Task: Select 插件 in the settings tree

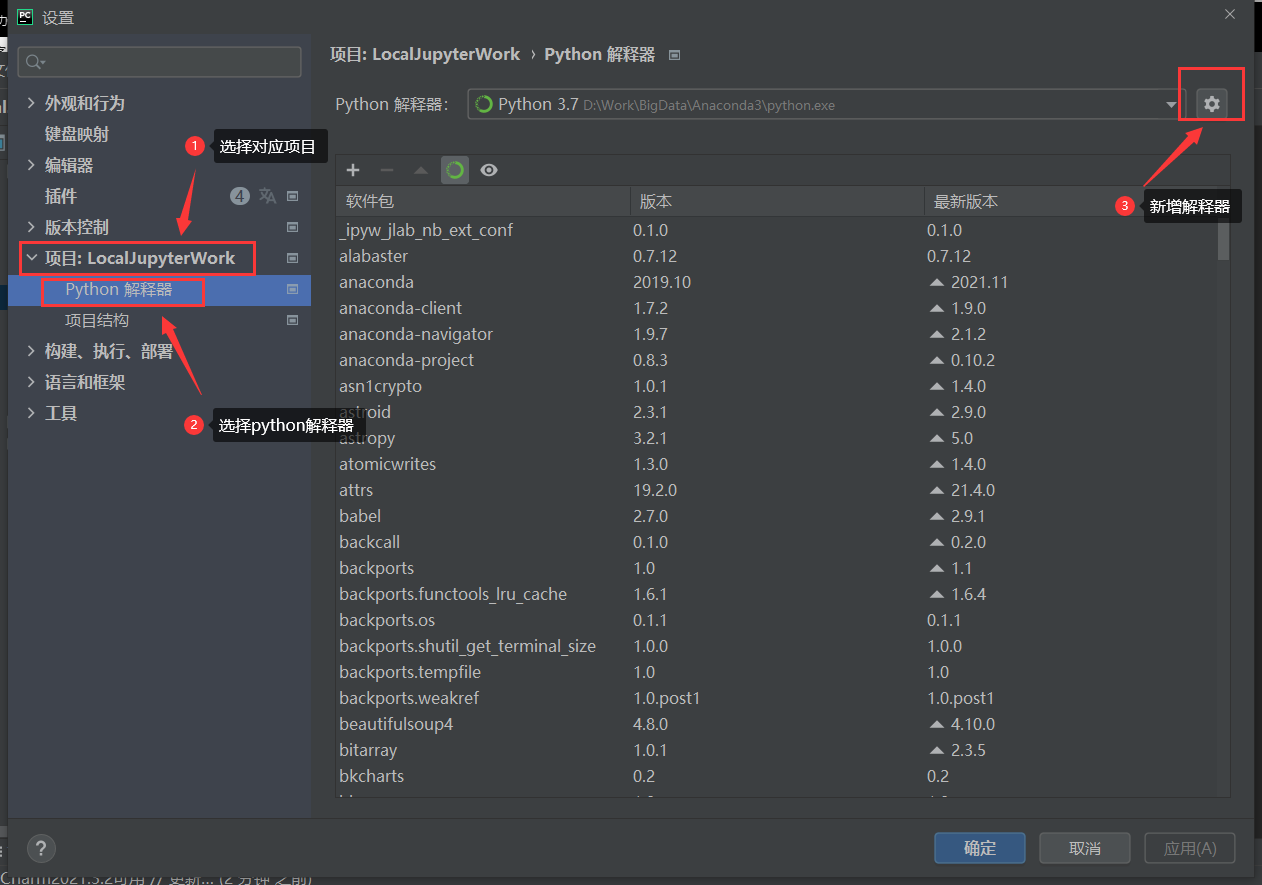Action: click(x=61, y=196)
